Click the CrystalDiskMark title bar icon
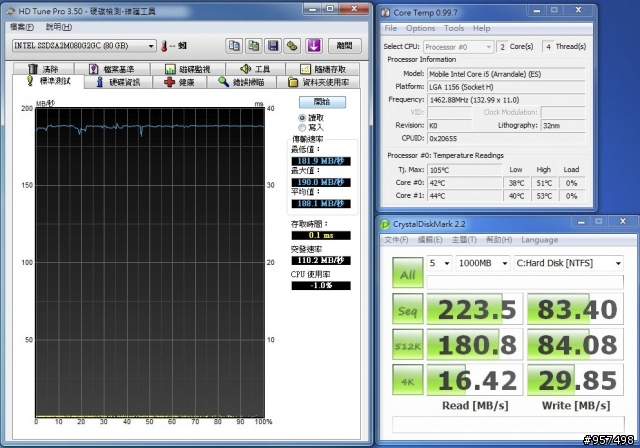 point(385,224)
